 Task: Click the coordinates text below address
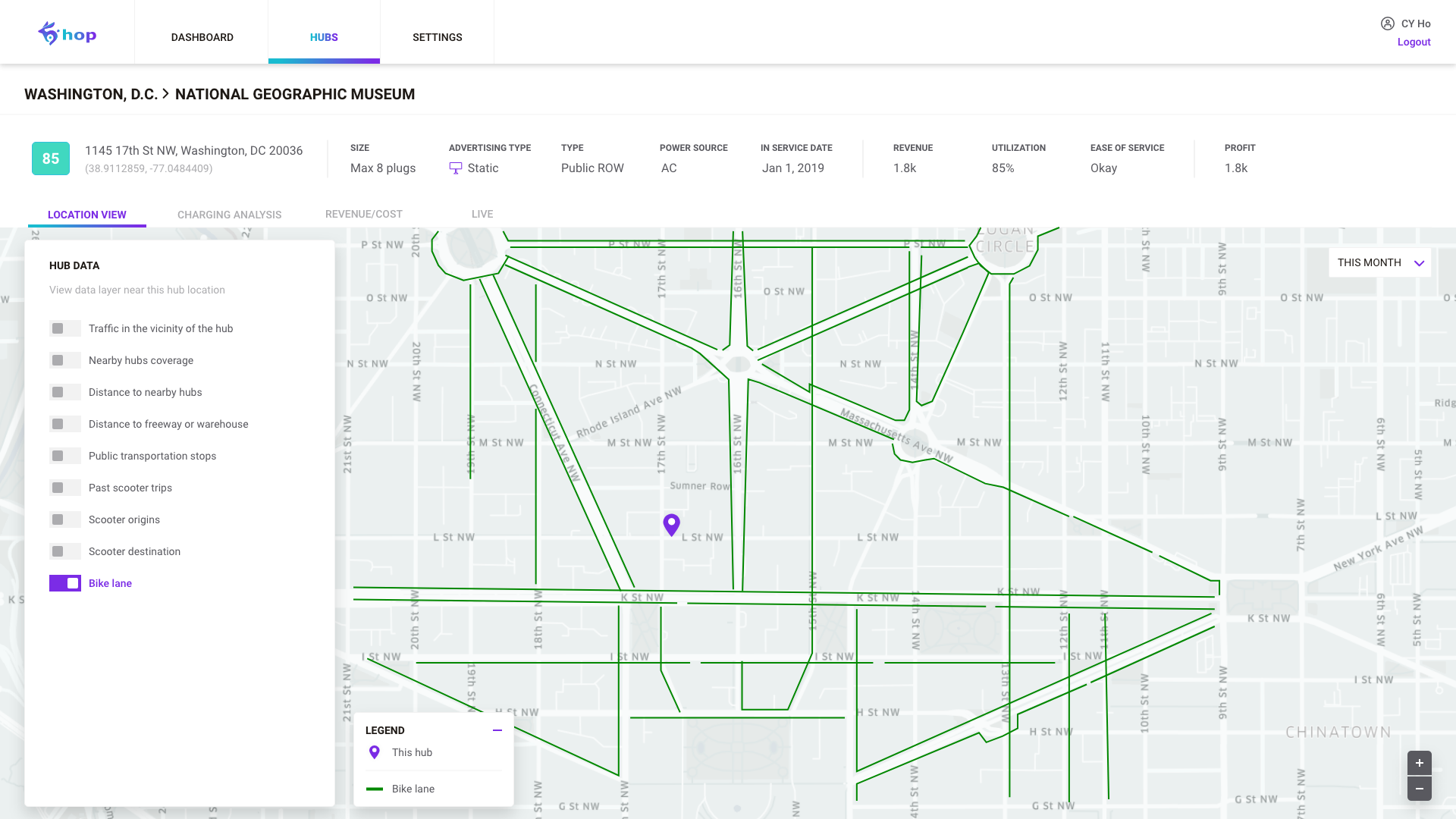click(x=149, y=168)
